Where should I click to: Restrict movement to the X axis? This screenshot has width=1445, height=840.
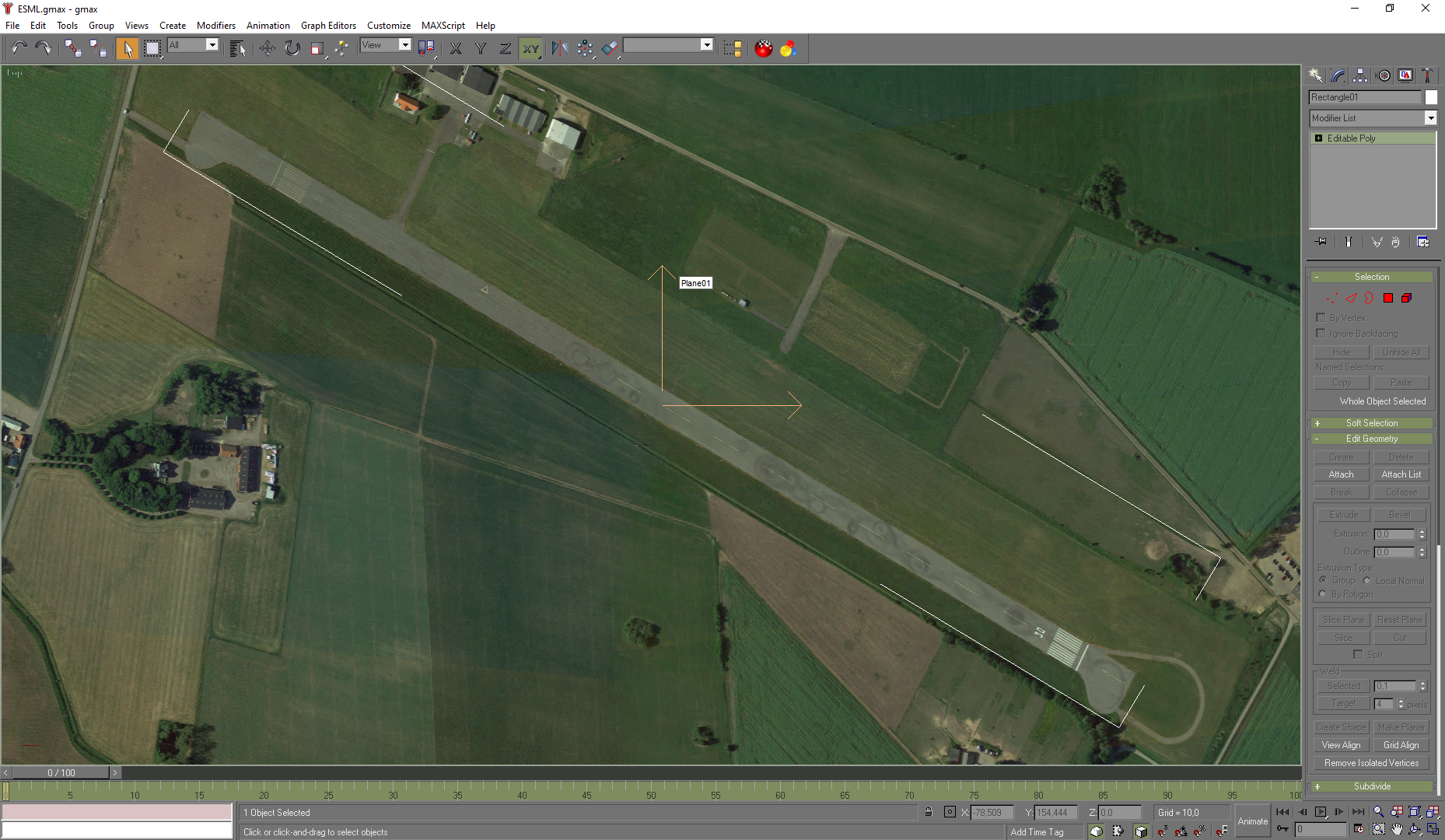(x=456, y=48)
